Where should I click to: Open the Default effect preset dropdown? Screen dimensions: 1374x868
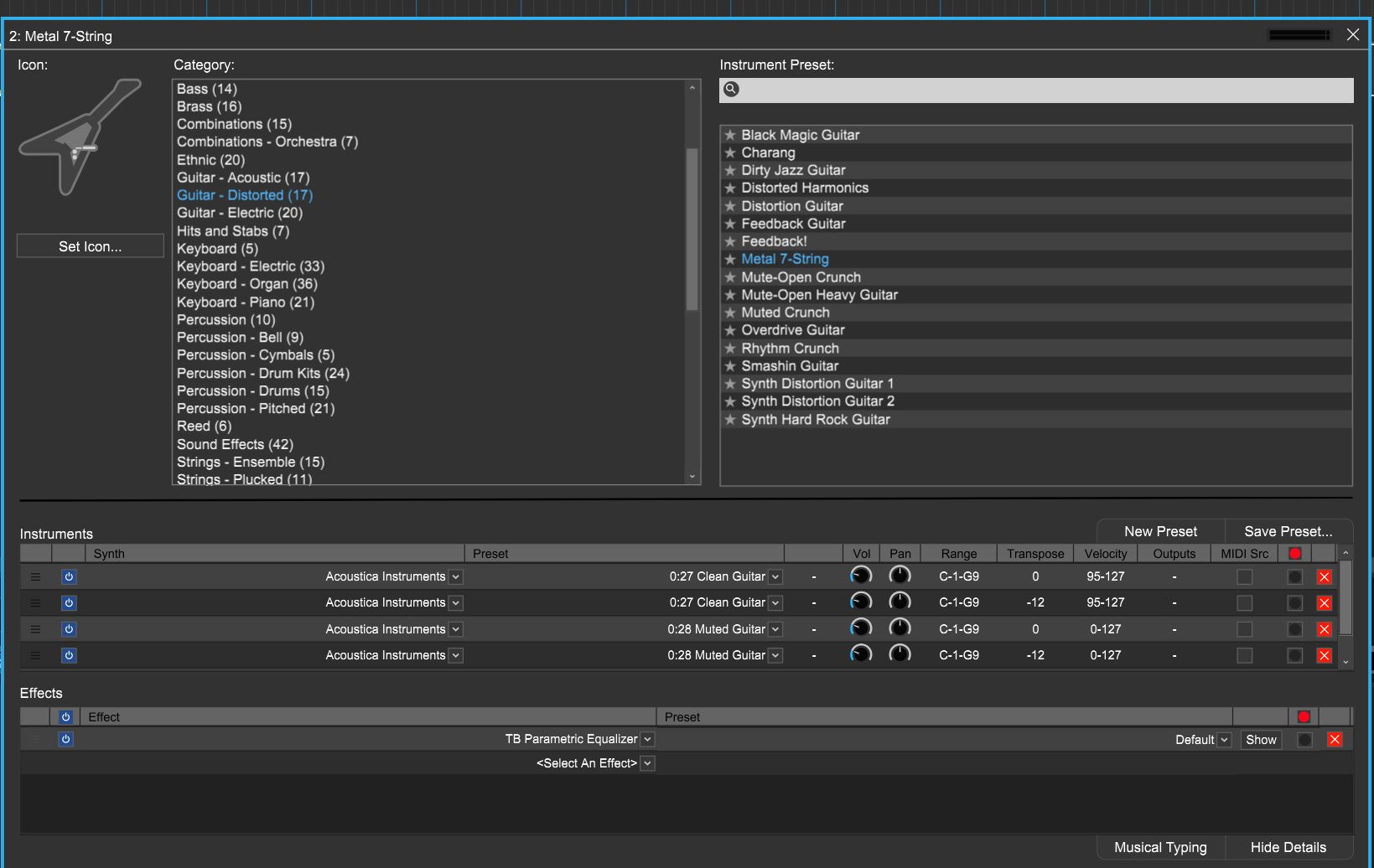pyautogui.click(x=1225, y=740)
